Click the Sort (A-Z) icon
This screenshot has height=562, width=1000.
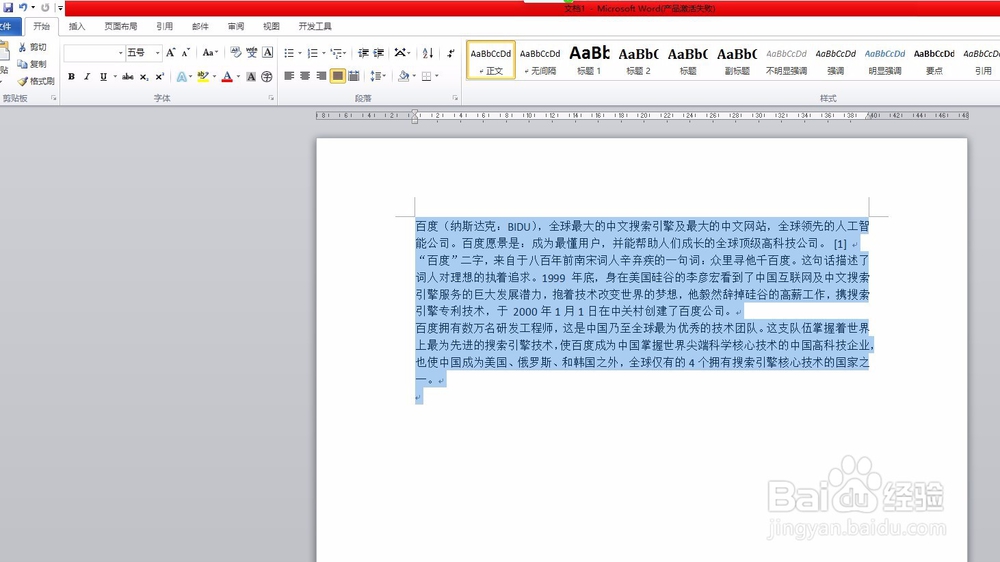428,53
